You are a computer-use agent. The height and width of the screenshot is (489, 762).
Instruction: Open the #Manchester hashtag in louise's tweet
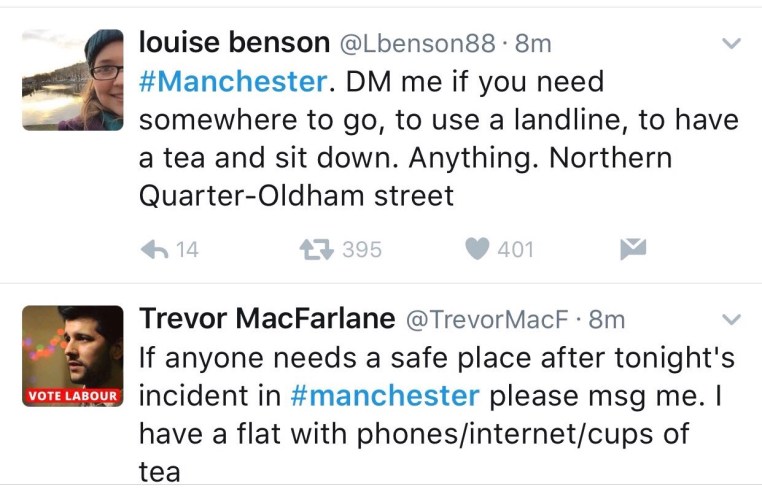tap(232, 81)
